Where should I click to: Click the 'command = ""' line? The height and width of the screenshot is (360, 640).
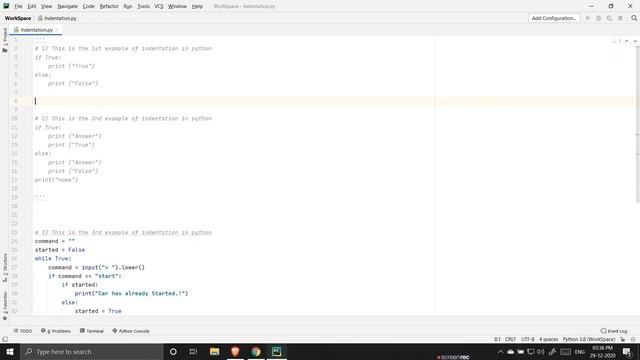point(55,241)
